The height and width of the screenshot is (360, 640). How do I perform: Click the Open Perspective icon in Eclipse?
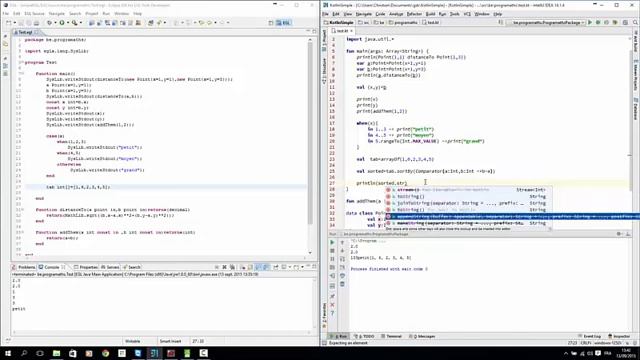point(271,23)
